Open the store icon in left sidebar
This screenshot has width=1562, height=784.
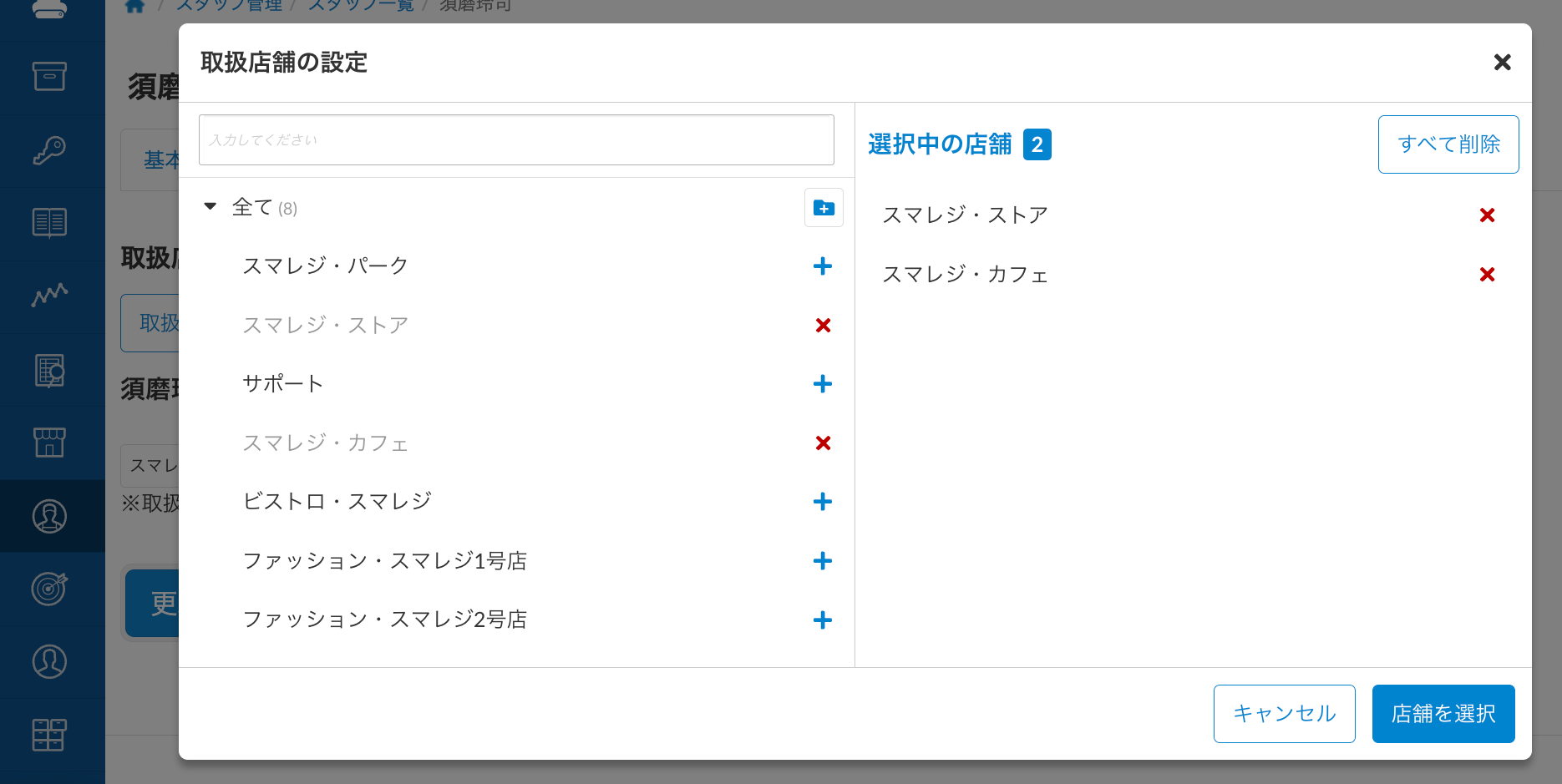pyautogui.click(x=49, y=443)
